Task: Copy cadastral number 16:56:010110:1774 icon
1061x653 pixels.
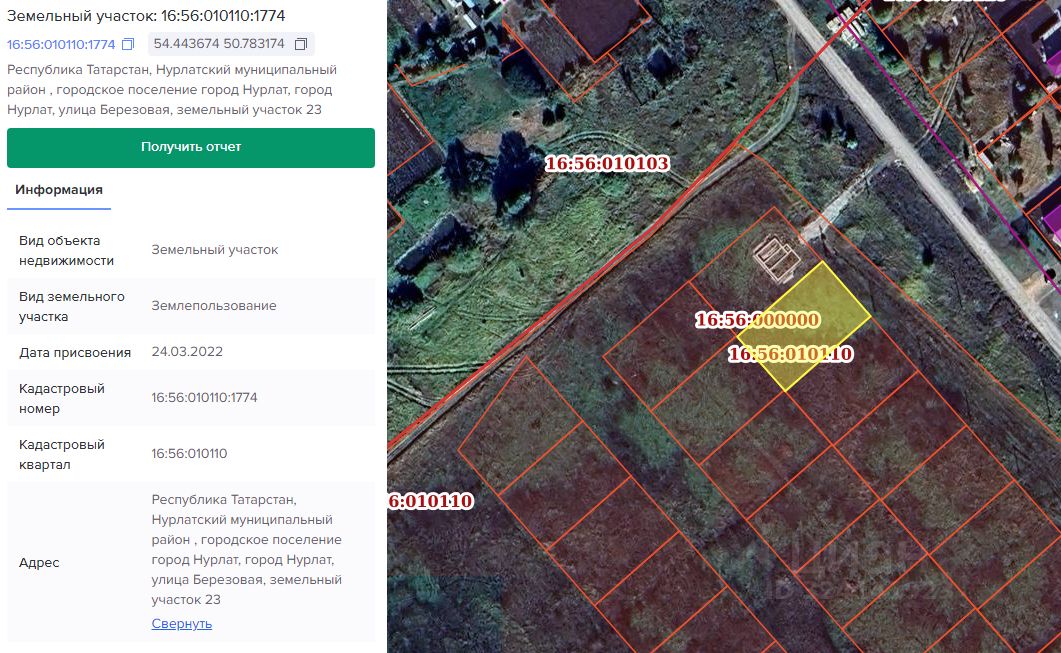Action: pos(128,45)
